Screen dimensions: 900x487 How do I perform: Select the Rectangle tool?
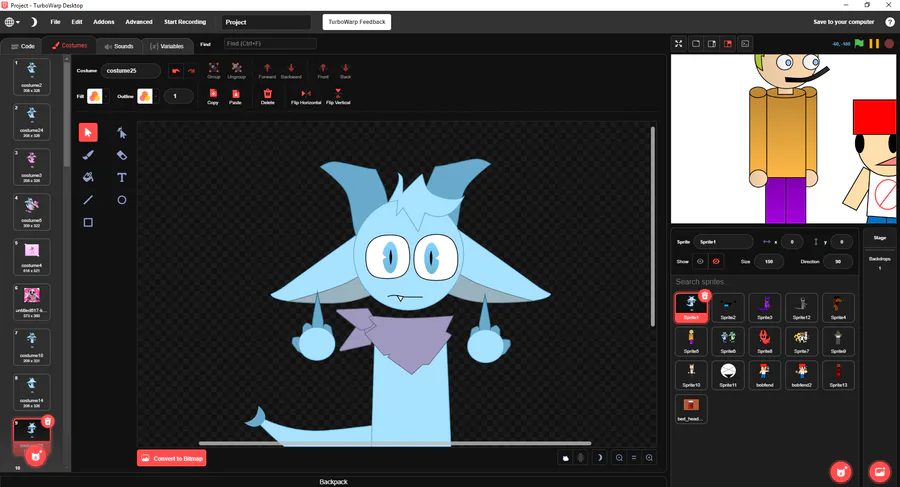pyautogui.click(x=88, y=222)
